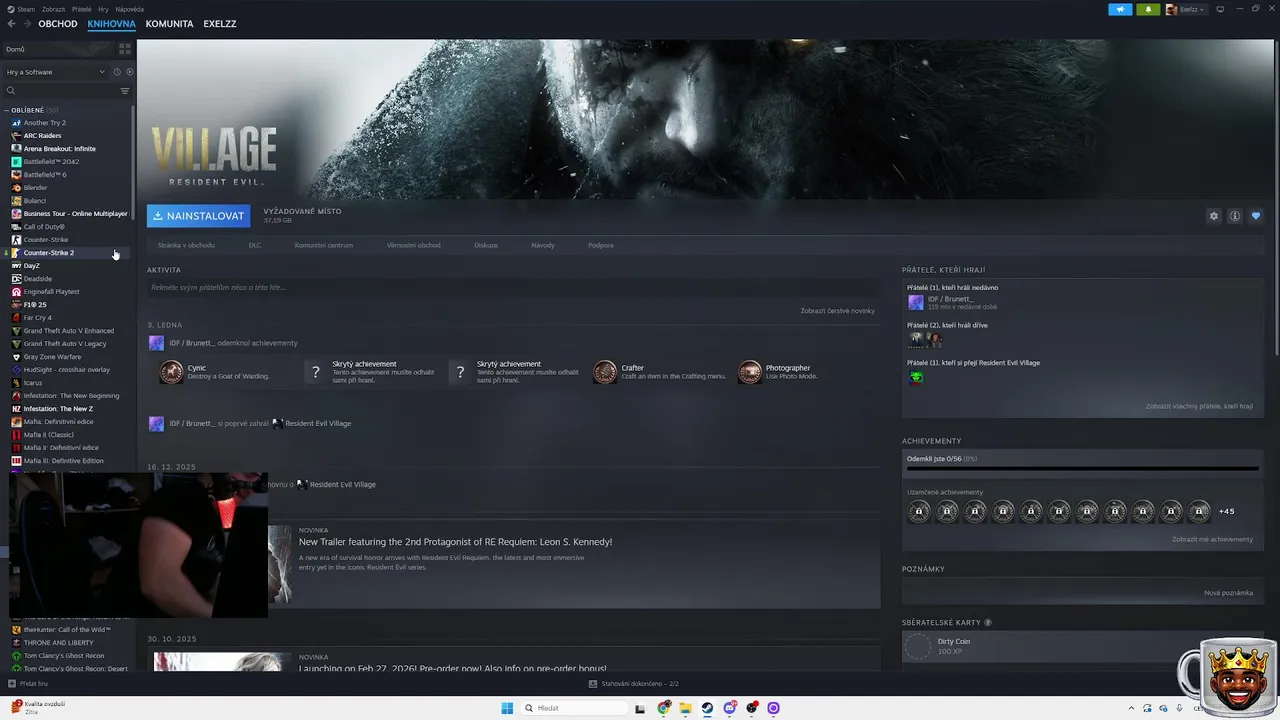Go to KOMUNITA tab
Screen dimensions: 1280x720
169,24
